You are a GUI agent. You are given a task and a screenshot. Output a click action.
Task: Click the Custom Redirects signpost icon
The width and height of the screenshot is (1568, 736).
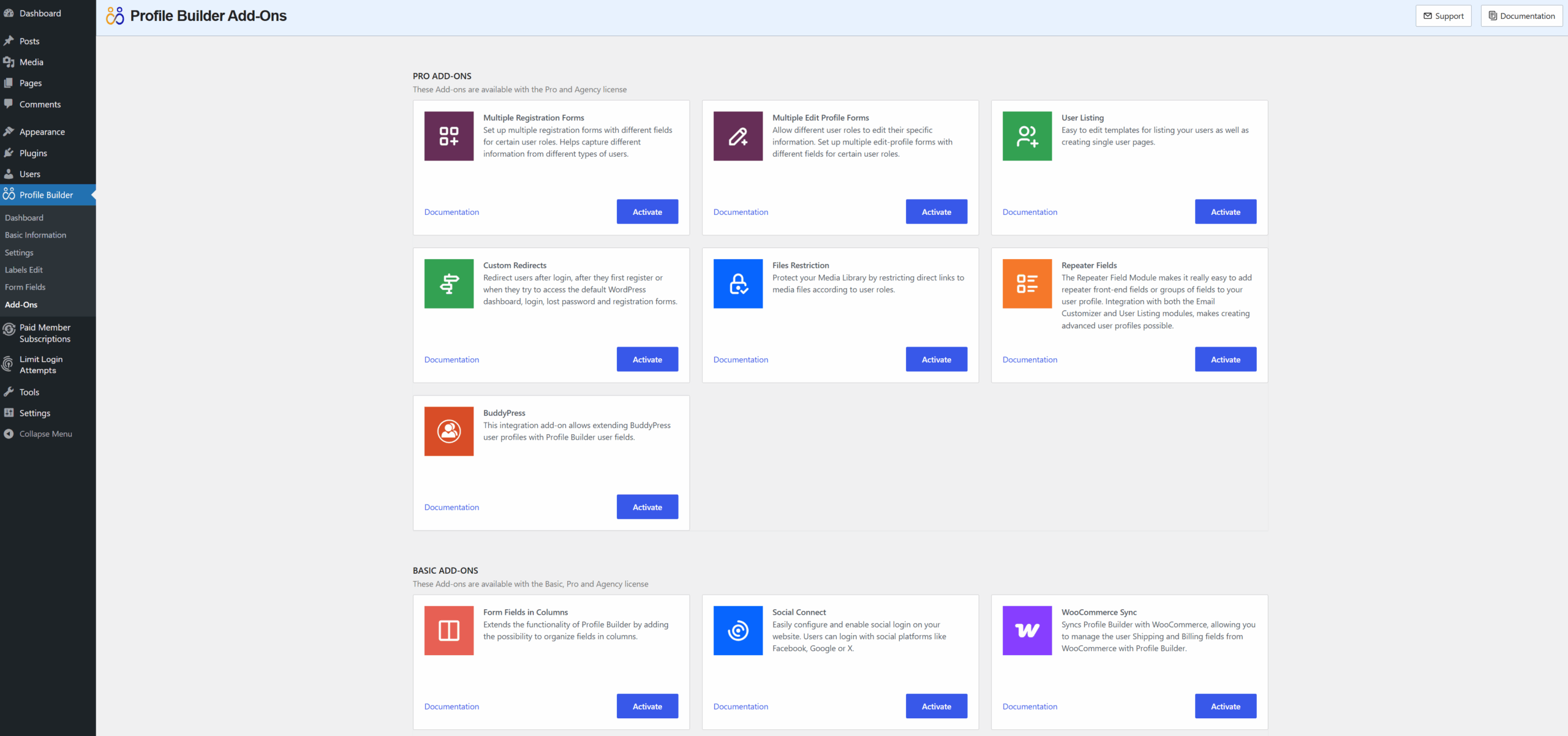448,284
